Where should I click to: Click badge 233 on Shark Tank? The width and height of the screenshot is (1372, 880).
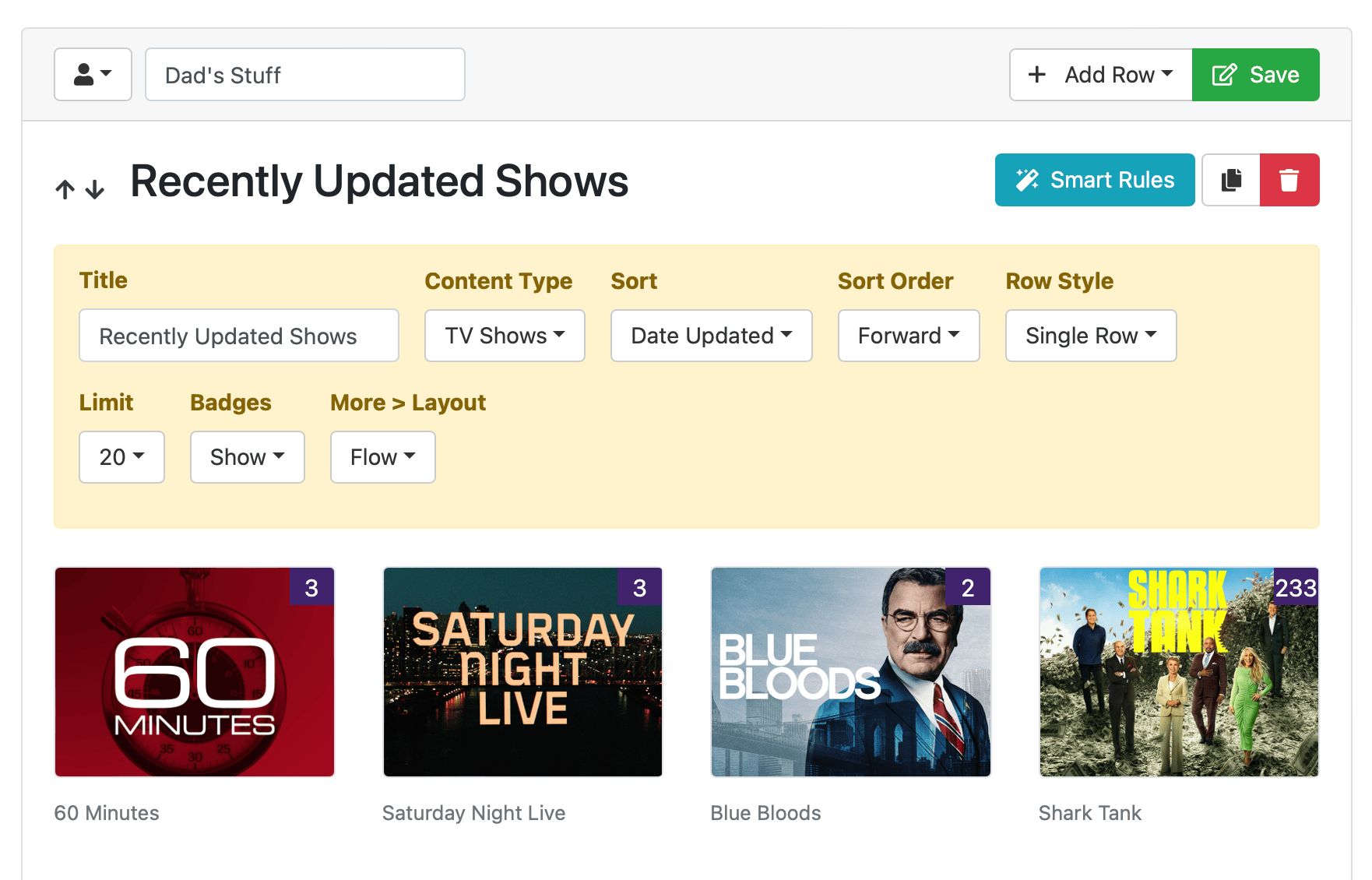[1295, 588]
